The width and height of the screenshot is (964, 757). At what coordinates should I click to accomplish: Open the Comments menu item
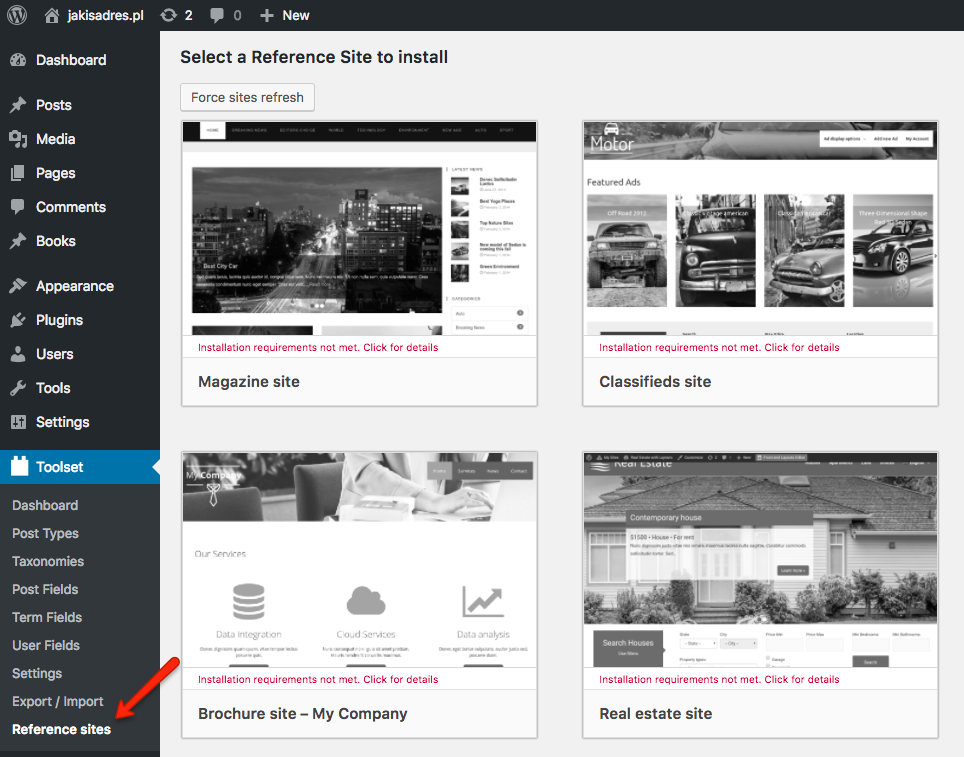coord(71,207)
